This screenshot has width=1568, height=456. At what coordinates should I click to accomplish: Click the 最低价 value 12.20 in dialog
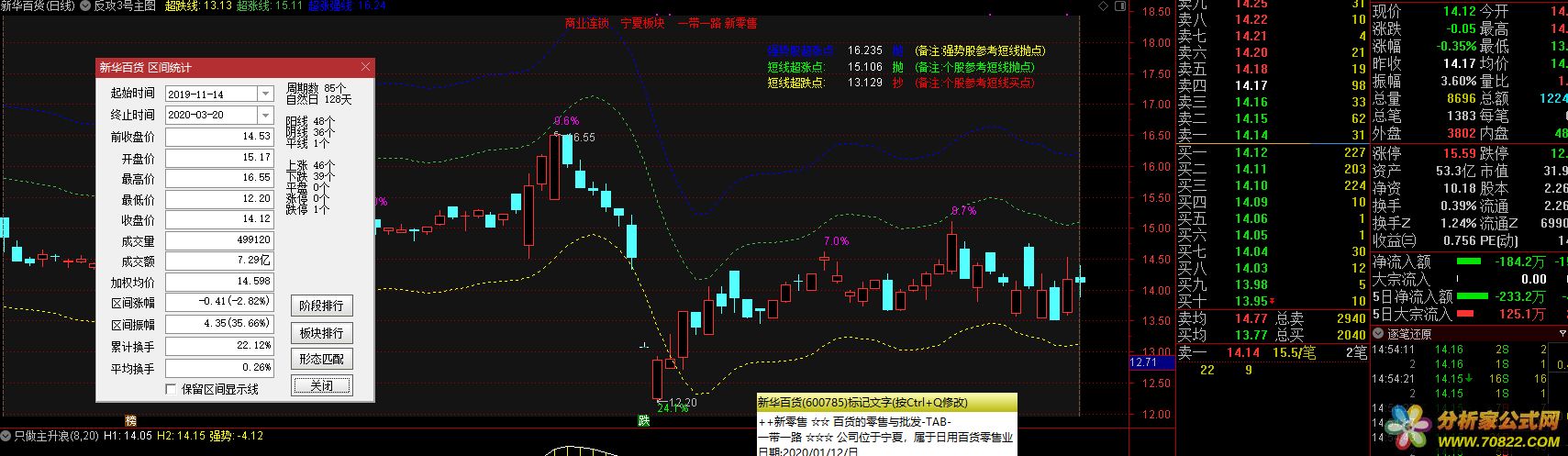[219, 199]
